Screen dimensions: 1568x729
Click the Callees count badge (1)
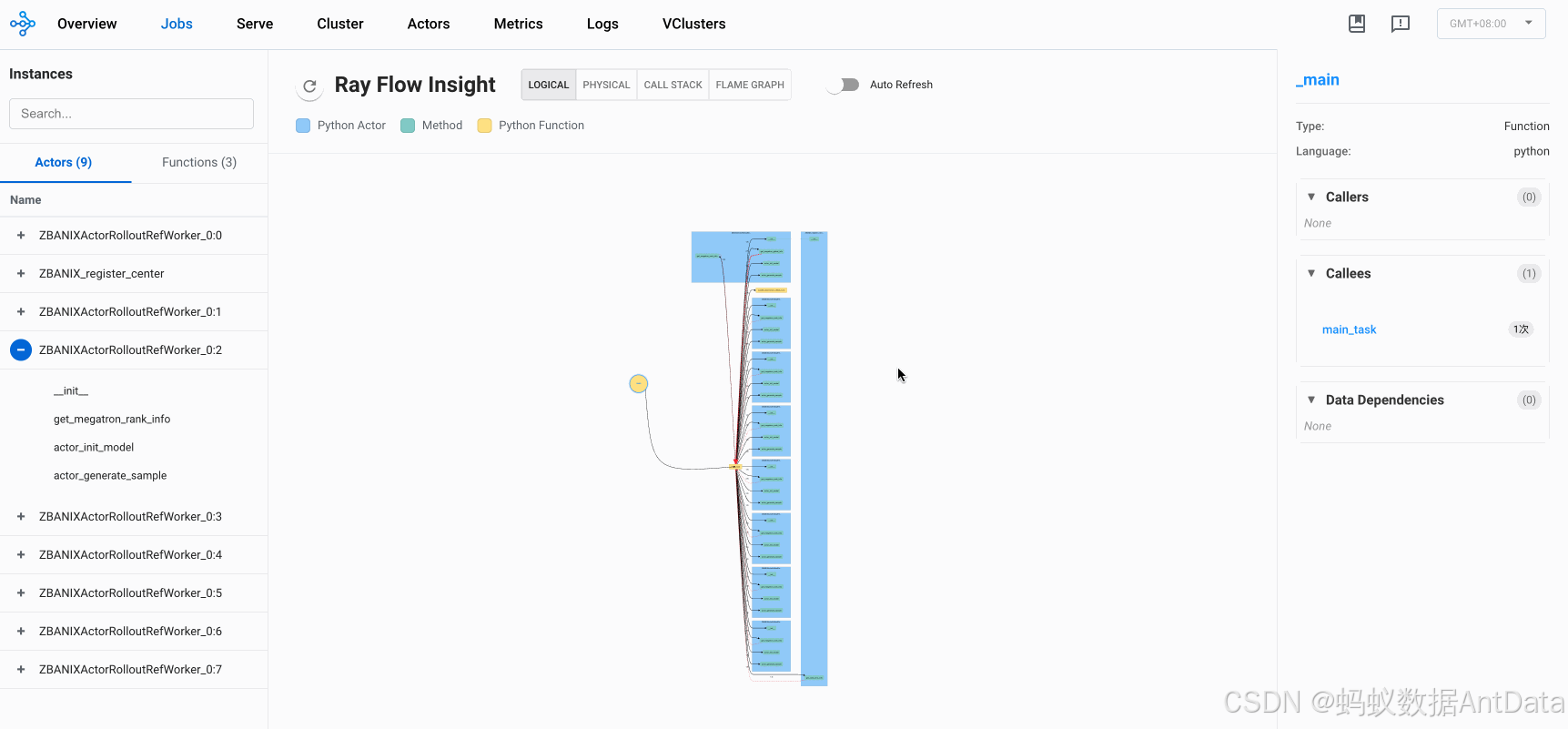click(x=1529, y=274)
